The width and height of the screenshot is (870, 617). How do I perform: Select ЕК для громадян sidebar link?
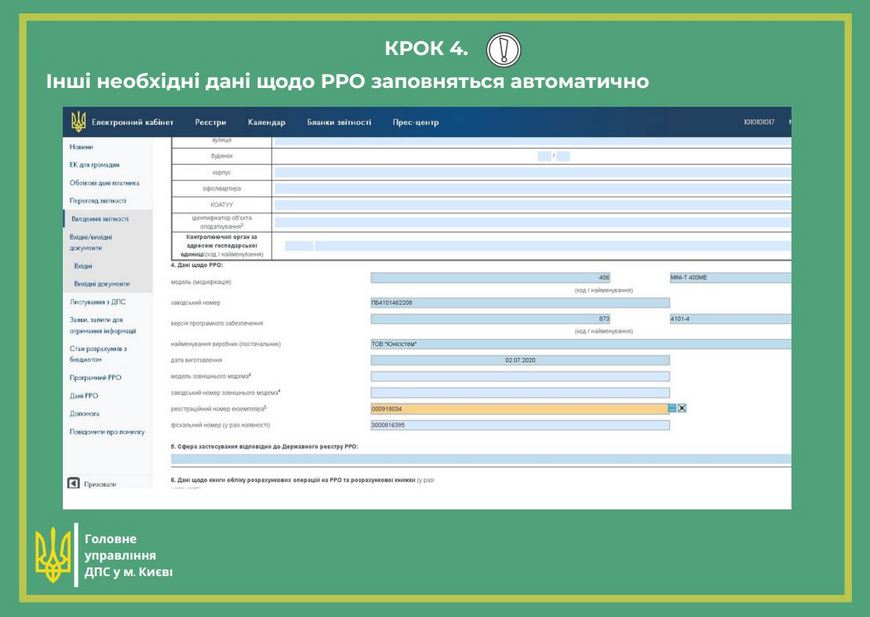pos(94,165)
